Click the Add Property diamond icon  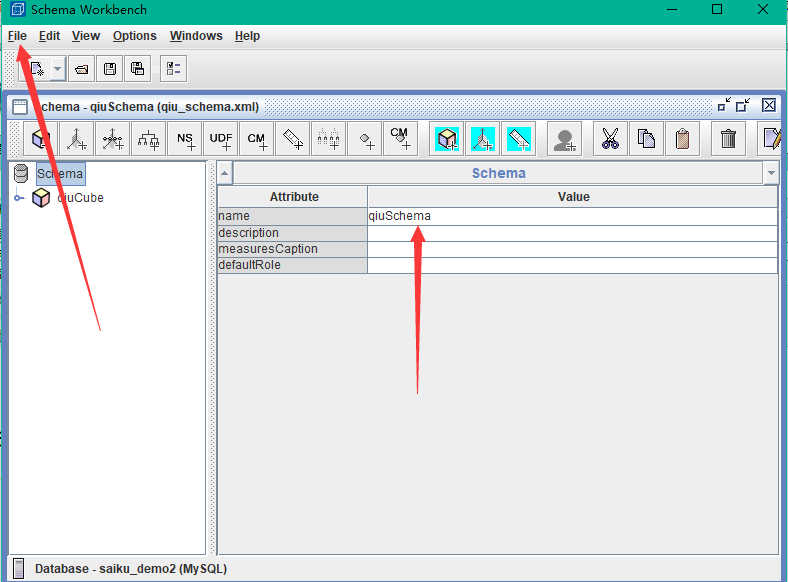[364, 139]
